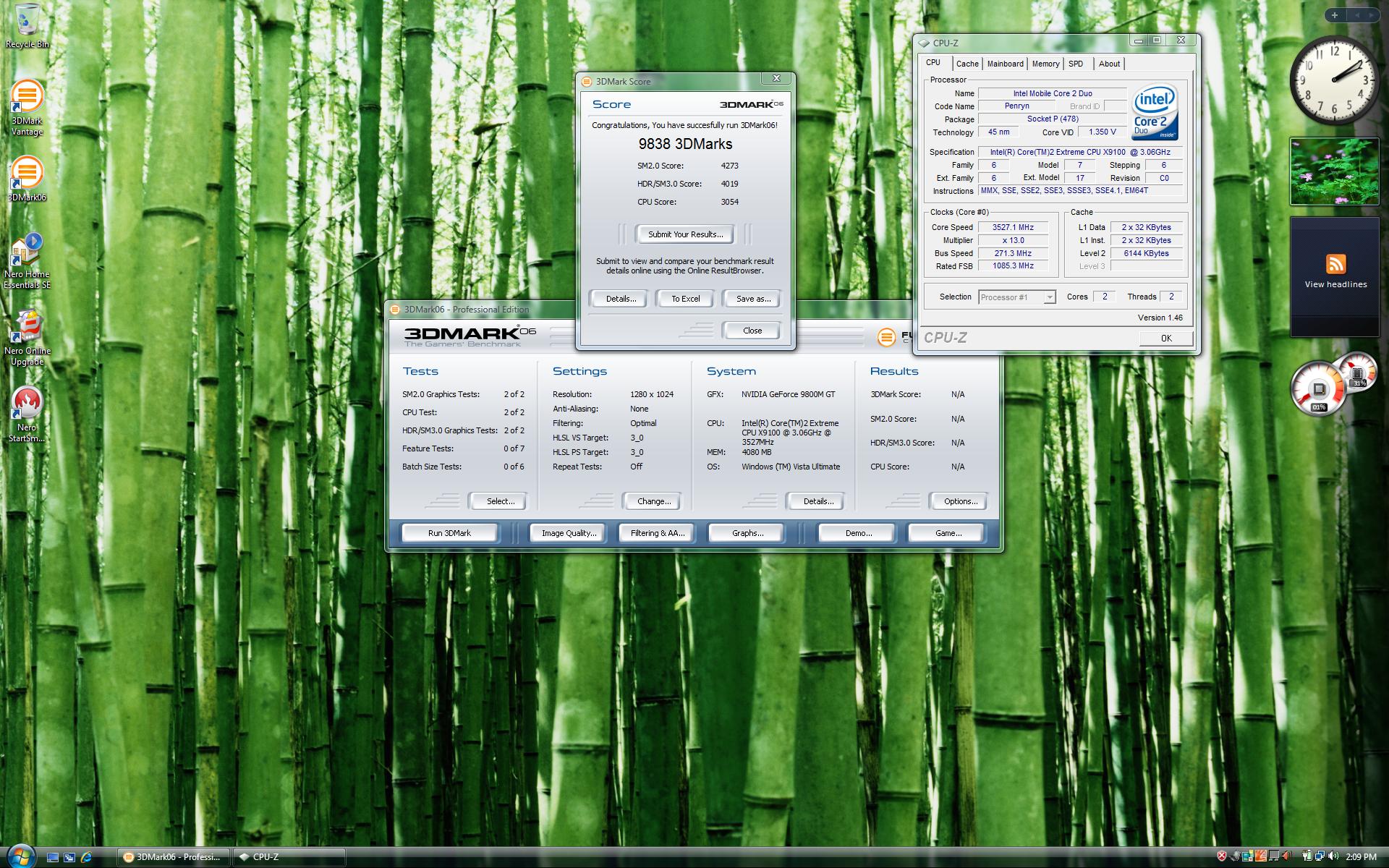
Task: Click Switch between windows in Quick Launch
Action: [69, 857]
